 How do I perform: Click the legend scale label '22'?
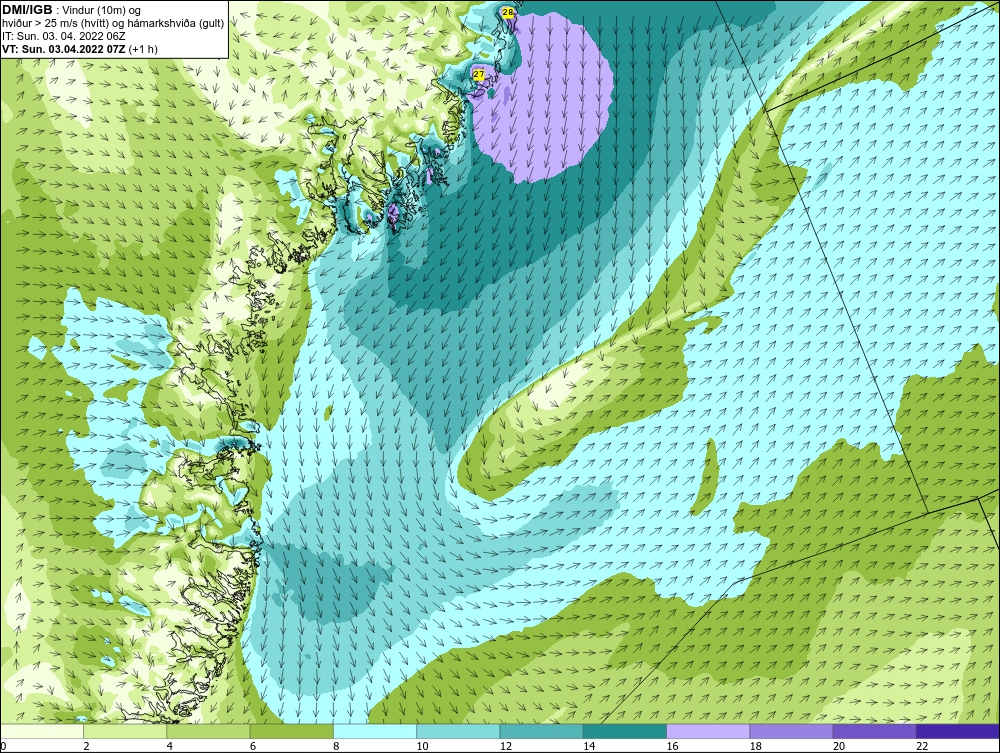922,747
